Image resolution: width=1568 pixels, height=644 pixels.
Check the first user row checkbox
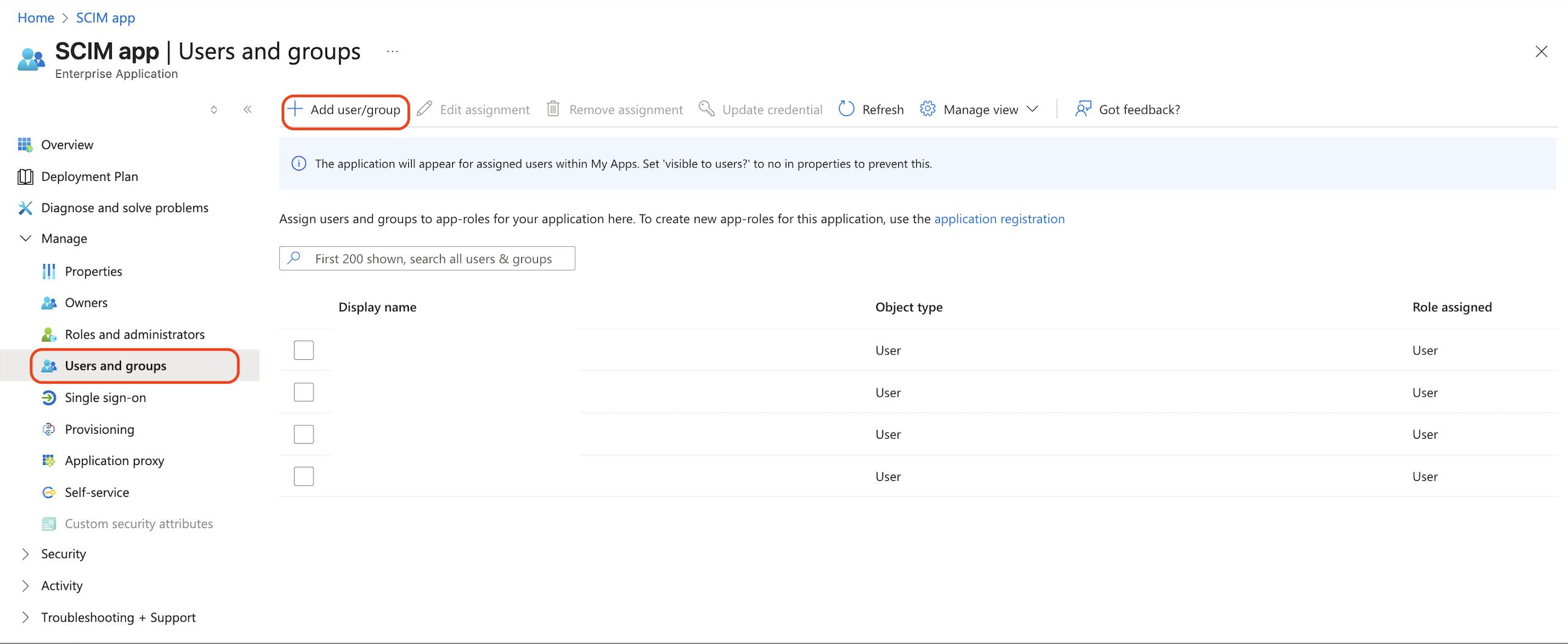pyautogui.click(x=304, y=349)
